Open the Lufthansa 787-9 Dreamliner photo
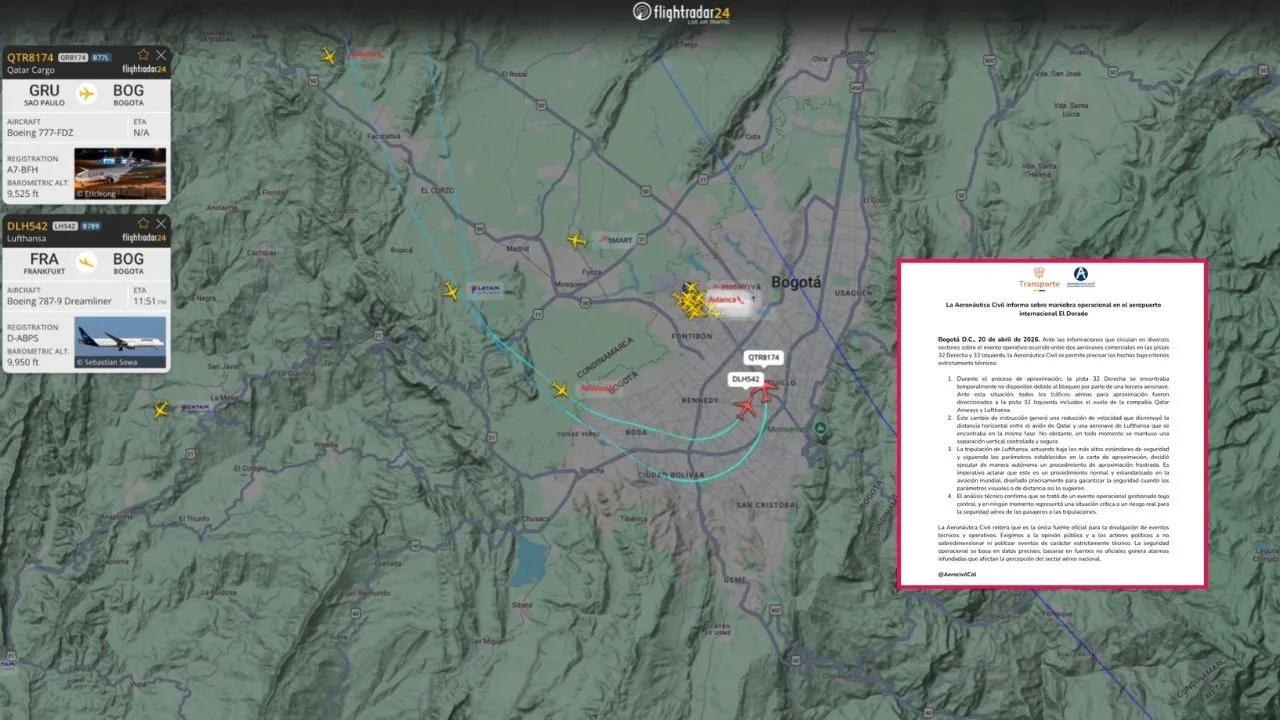The width and height of the screenshot is (1280, 720). point(120,341)
